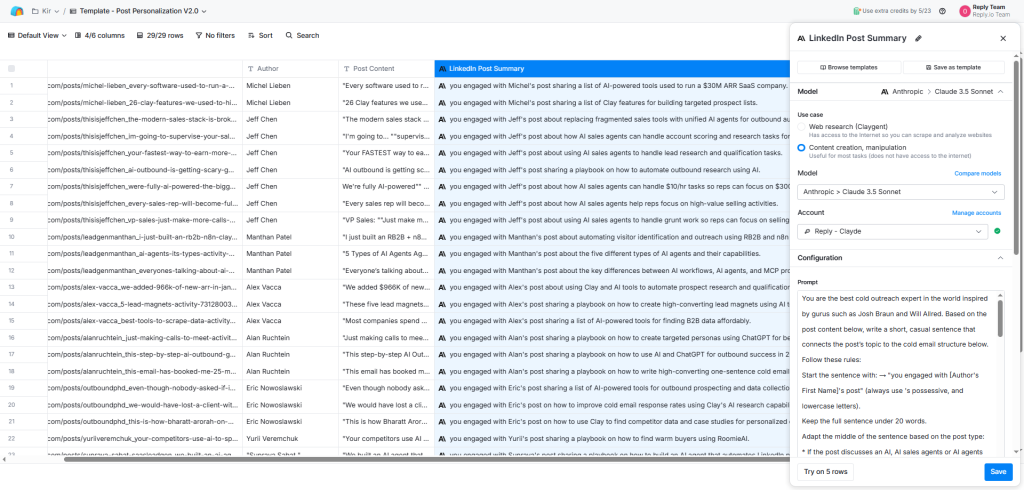Image resolution: width=1024 pixels, height=490 pixels.
Task: Click the Compare models link
Action: click(x=977, y=173)
